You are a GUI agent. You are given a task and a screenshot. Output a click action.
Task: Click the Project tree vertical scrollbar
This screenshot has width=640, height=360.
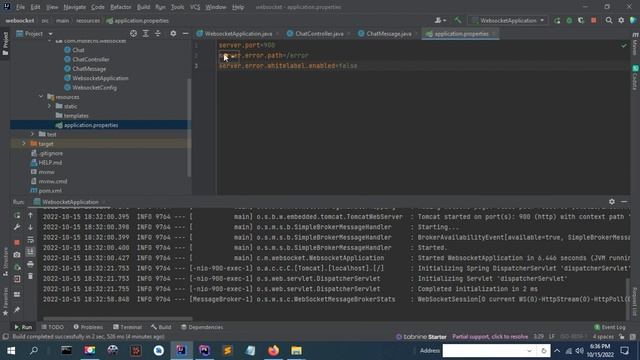tap(189, 127)
